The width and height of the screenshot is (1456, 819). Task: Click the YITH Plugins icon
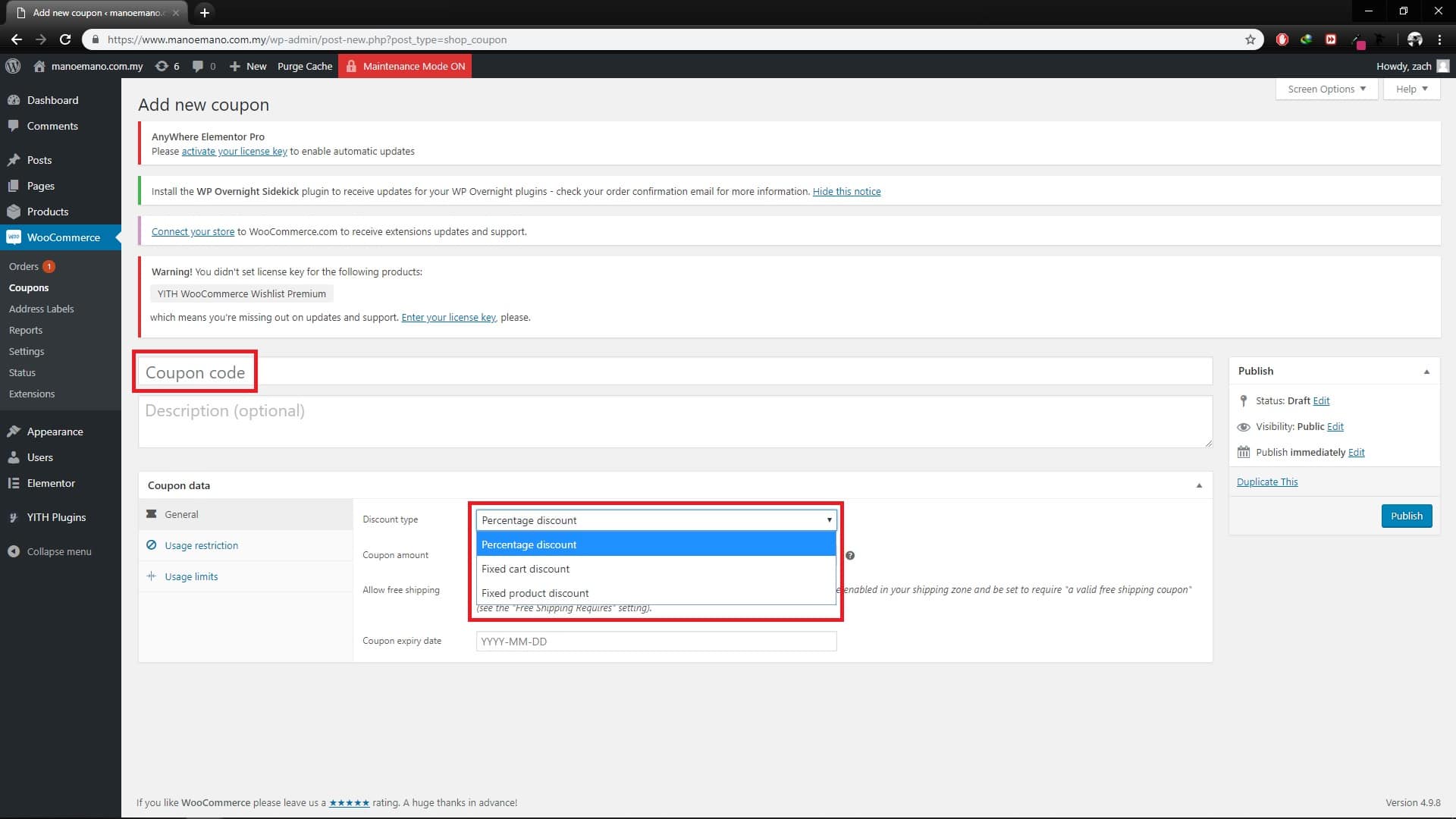tap(14, 517)
